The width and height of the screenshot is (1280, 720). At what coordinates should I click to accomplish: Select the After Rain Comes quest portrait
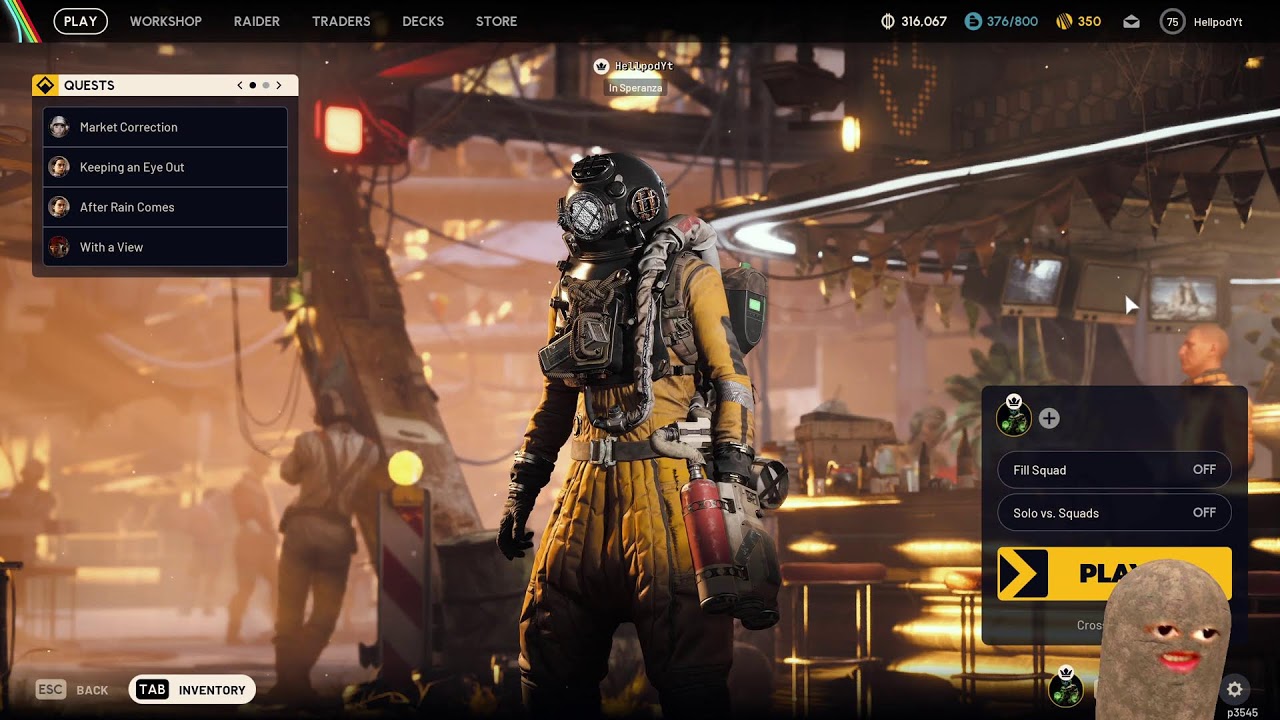tap(59, 207)
